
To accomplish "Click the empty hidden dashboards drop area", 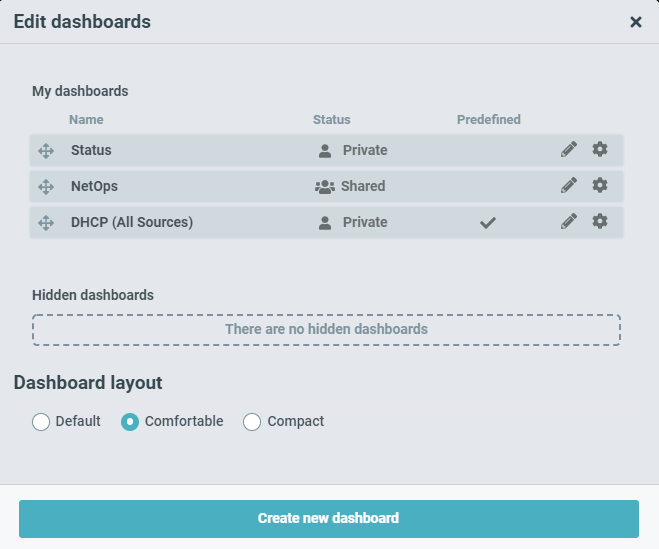I will click(326, 330).
